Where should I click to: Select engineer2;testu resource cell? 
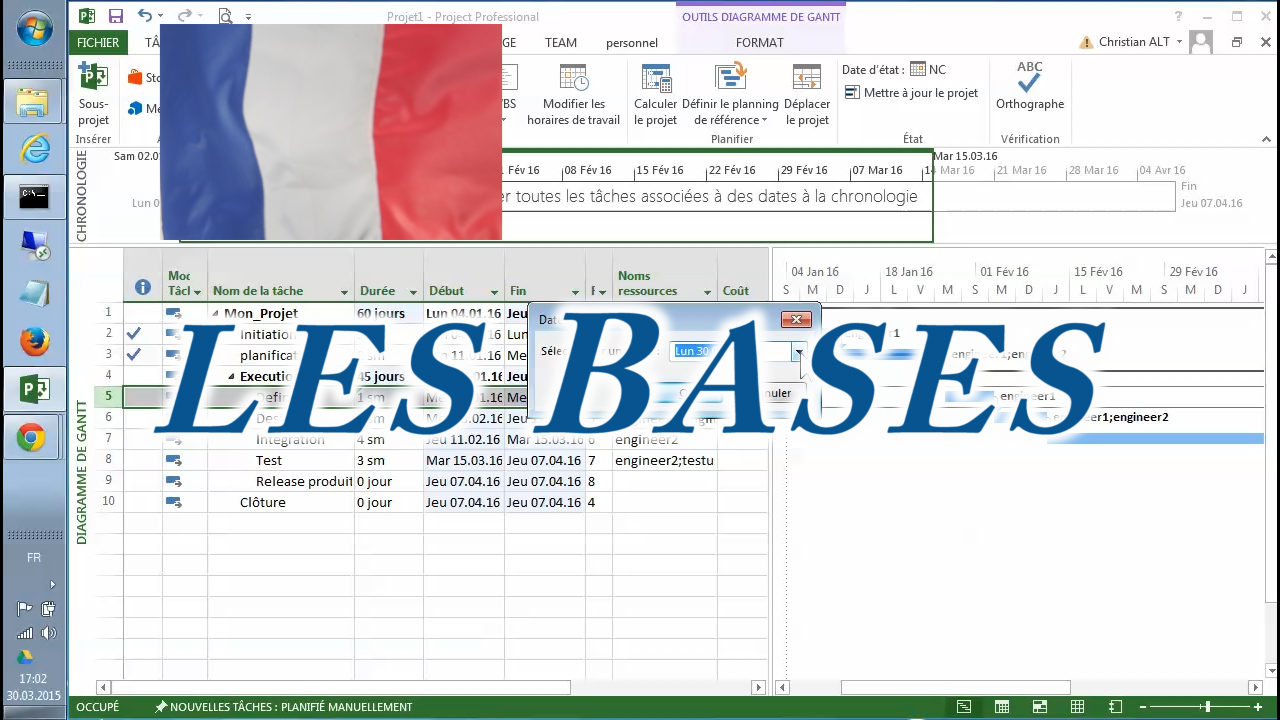tap(665, 460)
